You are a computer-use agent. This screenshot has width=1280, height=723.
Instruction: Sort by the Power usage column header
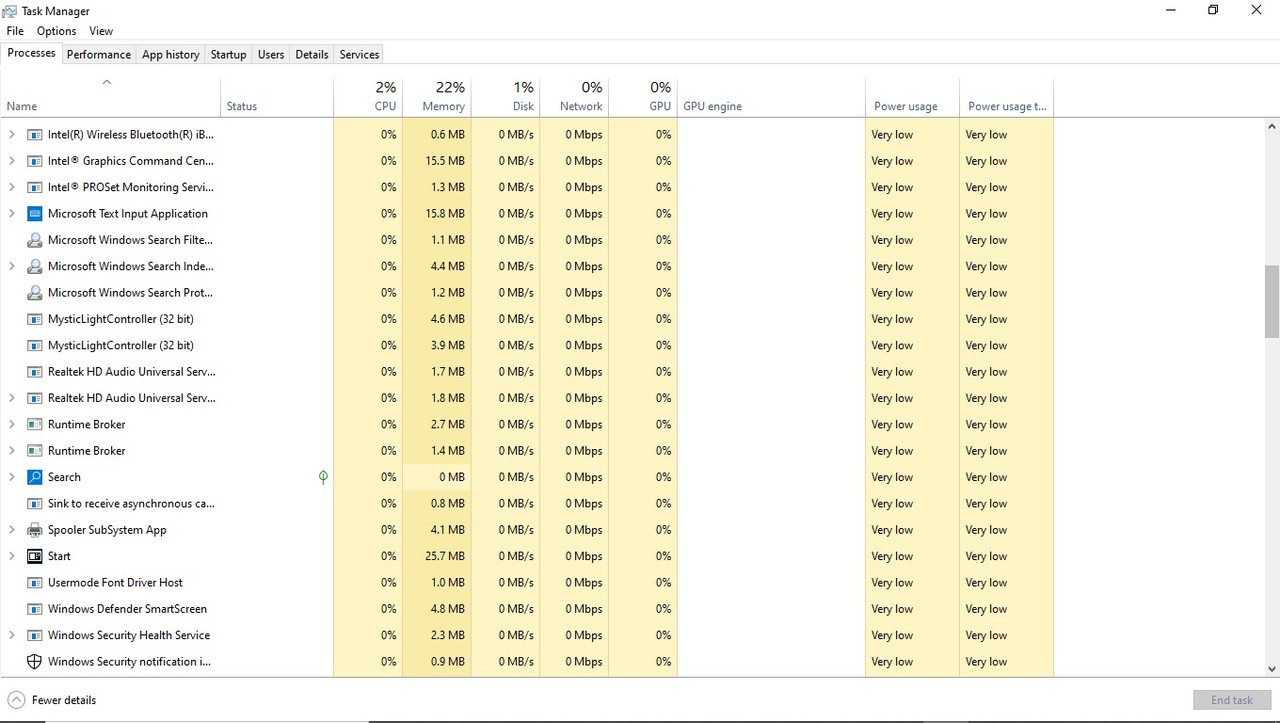pos(912,97)
